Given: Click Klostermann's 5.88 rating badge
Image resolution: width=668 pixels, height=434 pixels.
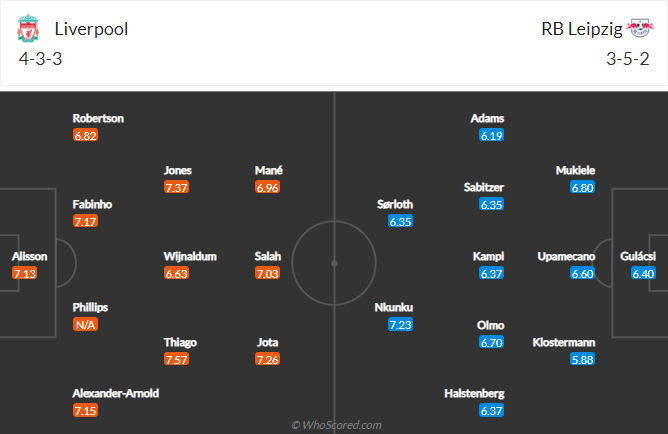Looking at the screenshot, I should 582,360.
